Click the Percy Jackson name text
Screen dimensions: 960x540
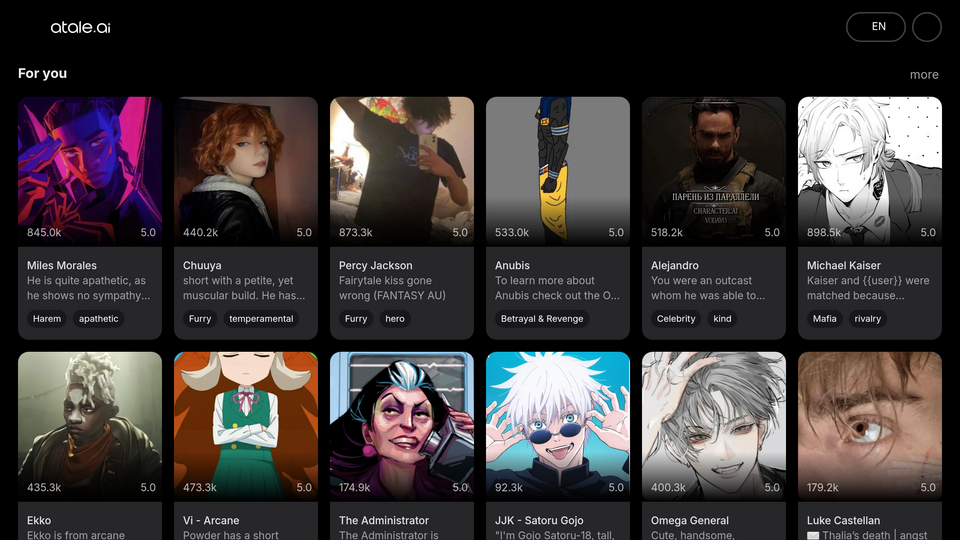(375, 266)
